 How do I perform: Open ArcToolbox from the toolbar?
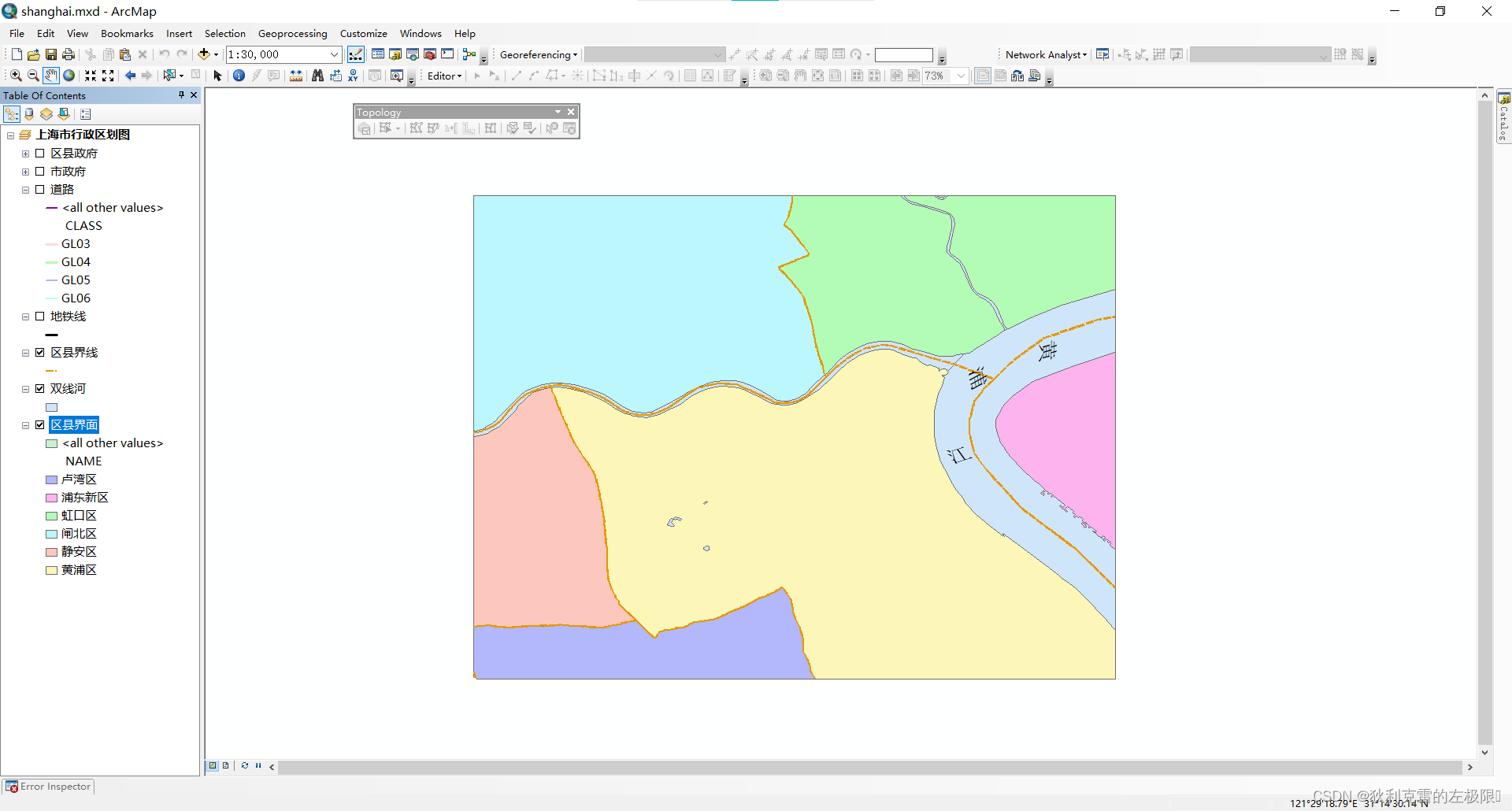(x=430, y=54)
